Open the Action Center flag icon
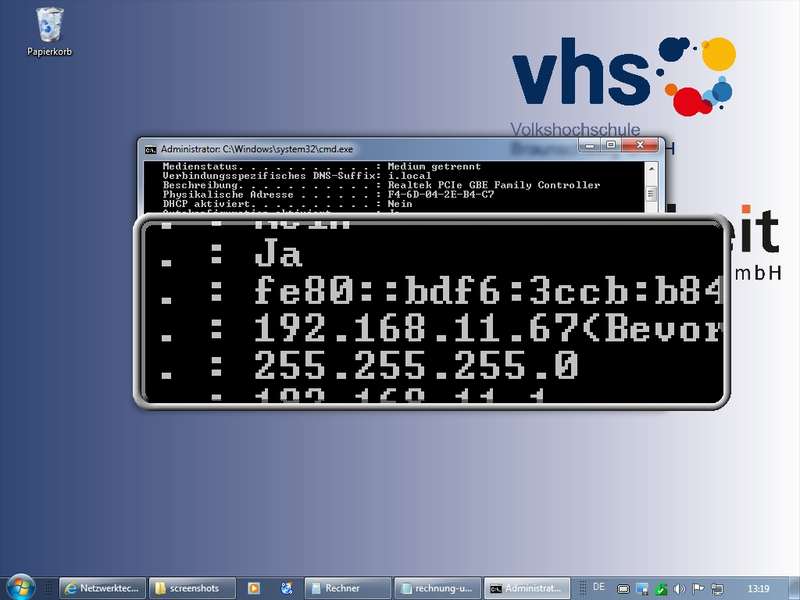The height and width of the screenshot is (600, 800). pyautogui.click(x=698, y=589)
